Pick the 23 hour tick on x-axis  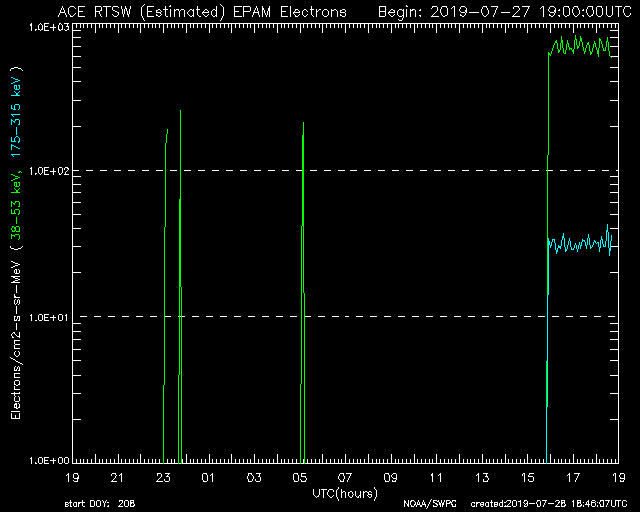point(163,477)
